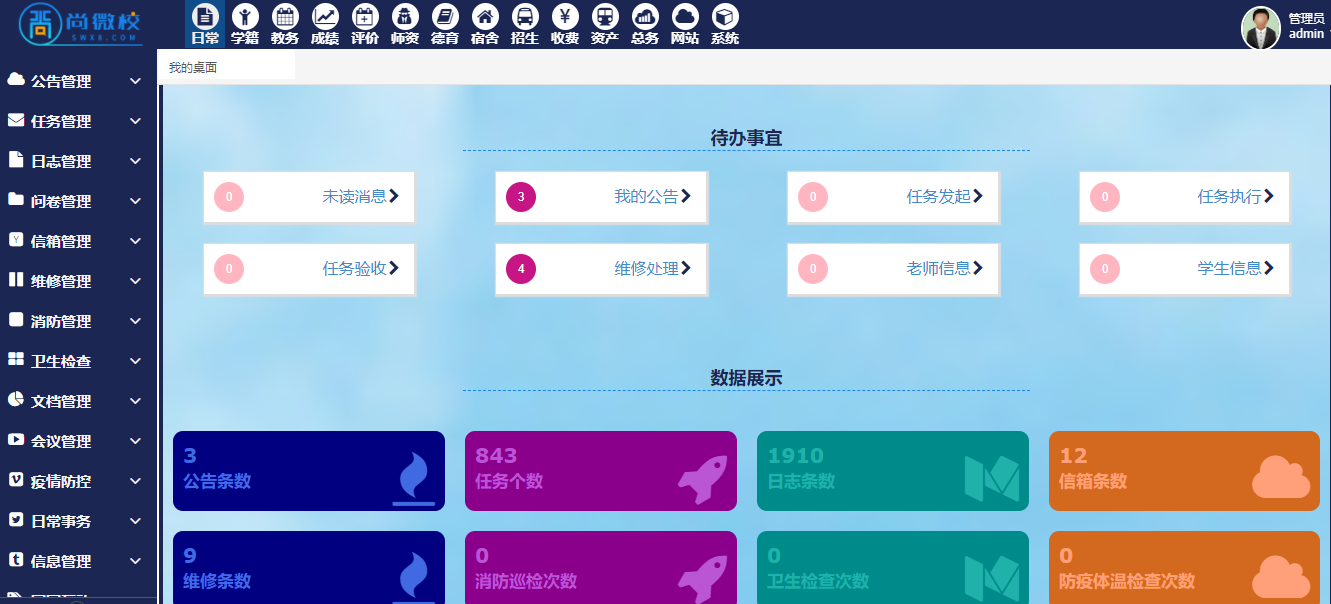Open 维修管理 sidebar menu
This screenshot has height=604, width=1331.
(78, 281)
